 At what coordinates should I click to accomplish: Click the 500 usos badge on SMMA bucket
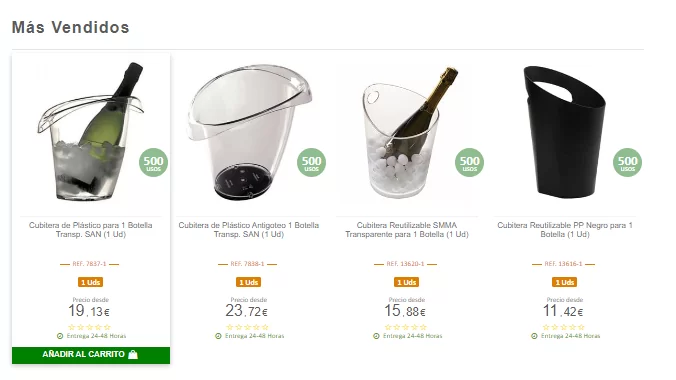point(469,163)
